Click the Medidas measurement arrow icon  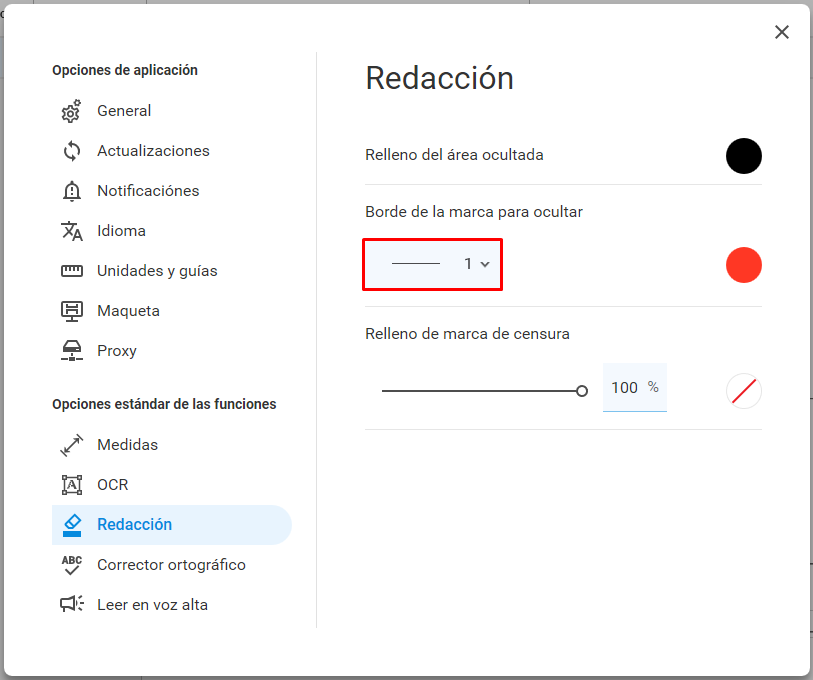pos(72,445)
